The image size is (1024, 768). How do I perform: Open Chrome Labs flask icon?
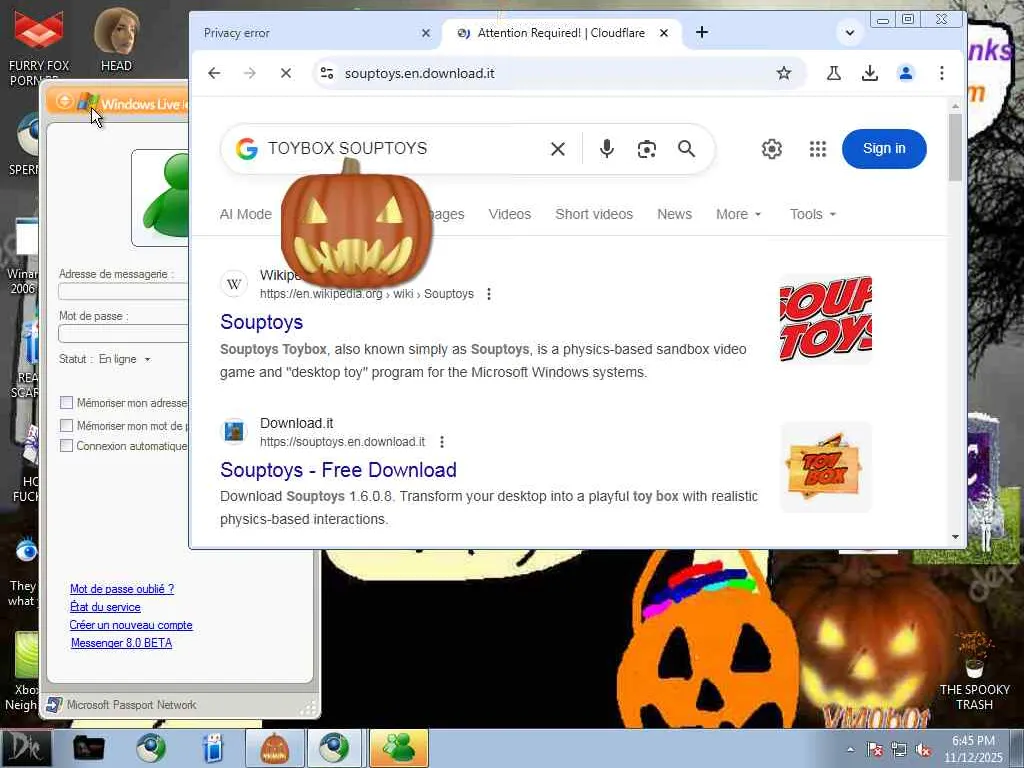click(834, 73)
